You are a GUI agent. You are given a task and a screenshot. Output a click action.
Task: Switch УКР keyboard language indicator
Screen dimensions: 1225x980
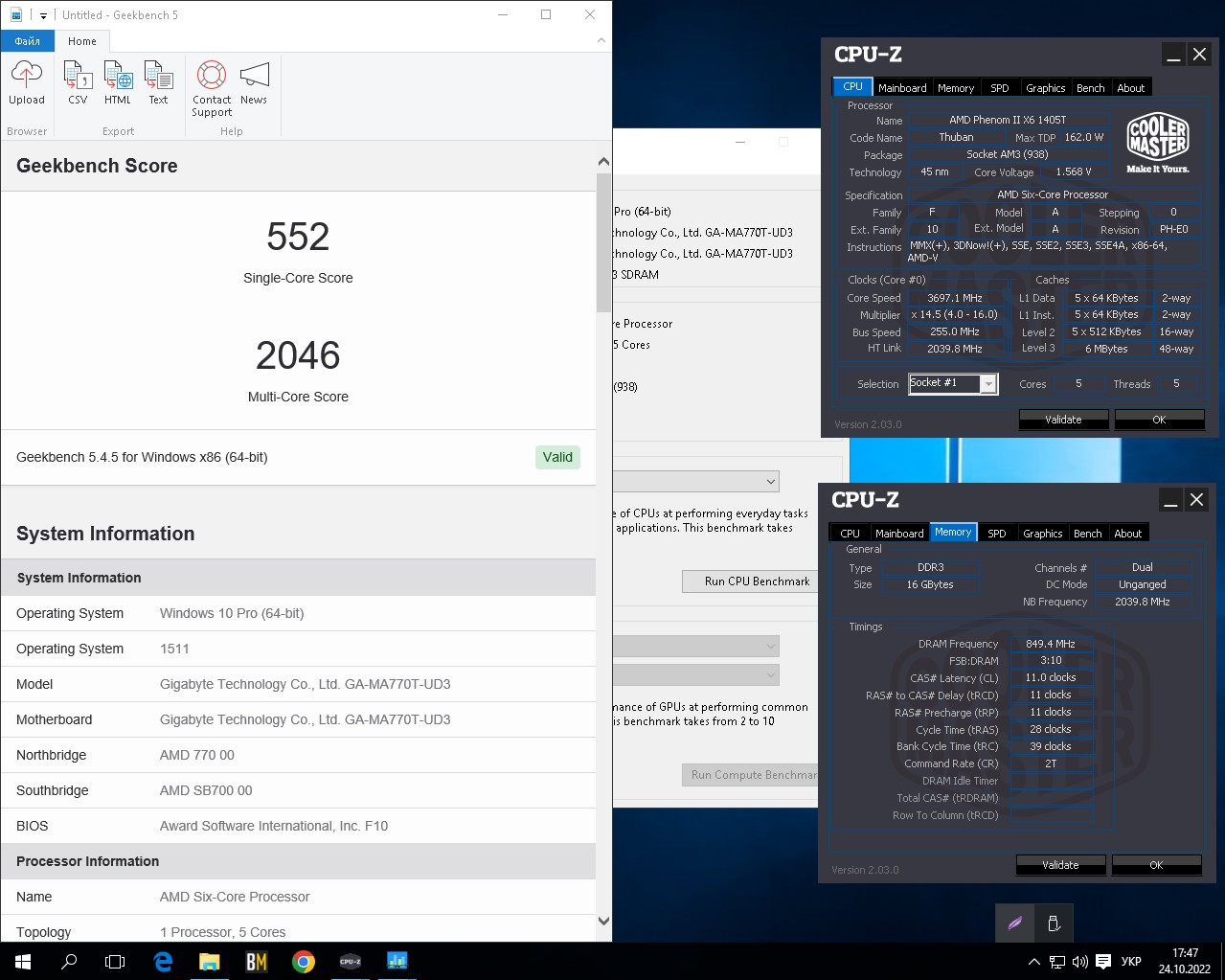click(x=1131, y=962)
